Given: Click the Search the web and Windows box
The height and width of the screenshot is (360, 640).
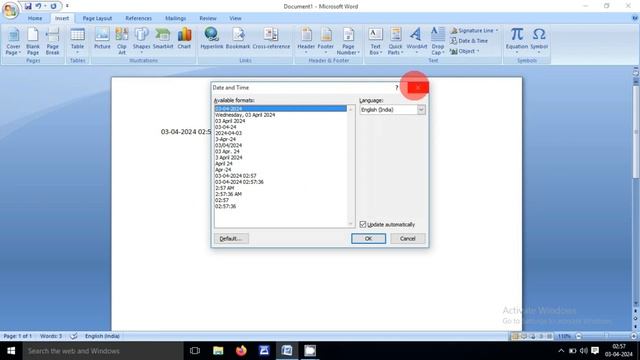Looking at the screenshot, I should point(103,351).
